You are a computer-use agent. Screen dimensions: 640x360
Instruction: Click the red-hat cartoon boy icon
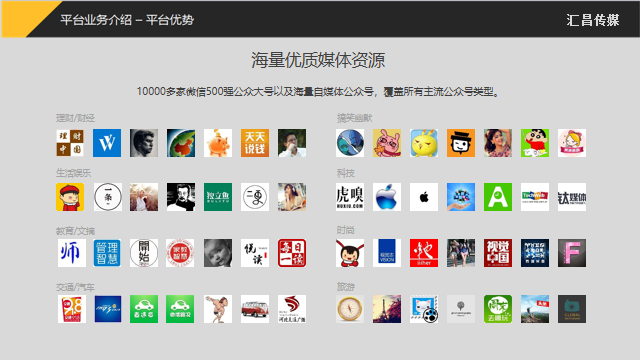pyautogui.click(x=70, y=197)
